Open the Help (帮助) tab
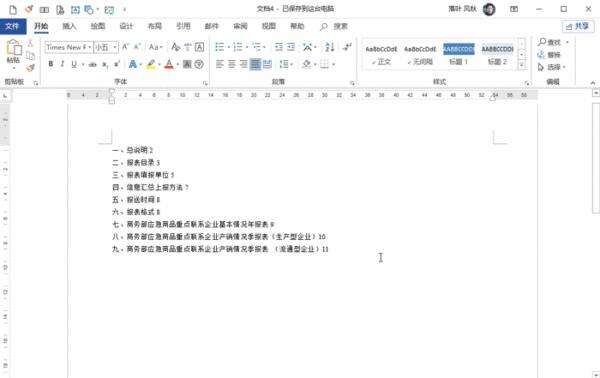The width and height of the screenshot is (600, 378). (x=297, y=26)
